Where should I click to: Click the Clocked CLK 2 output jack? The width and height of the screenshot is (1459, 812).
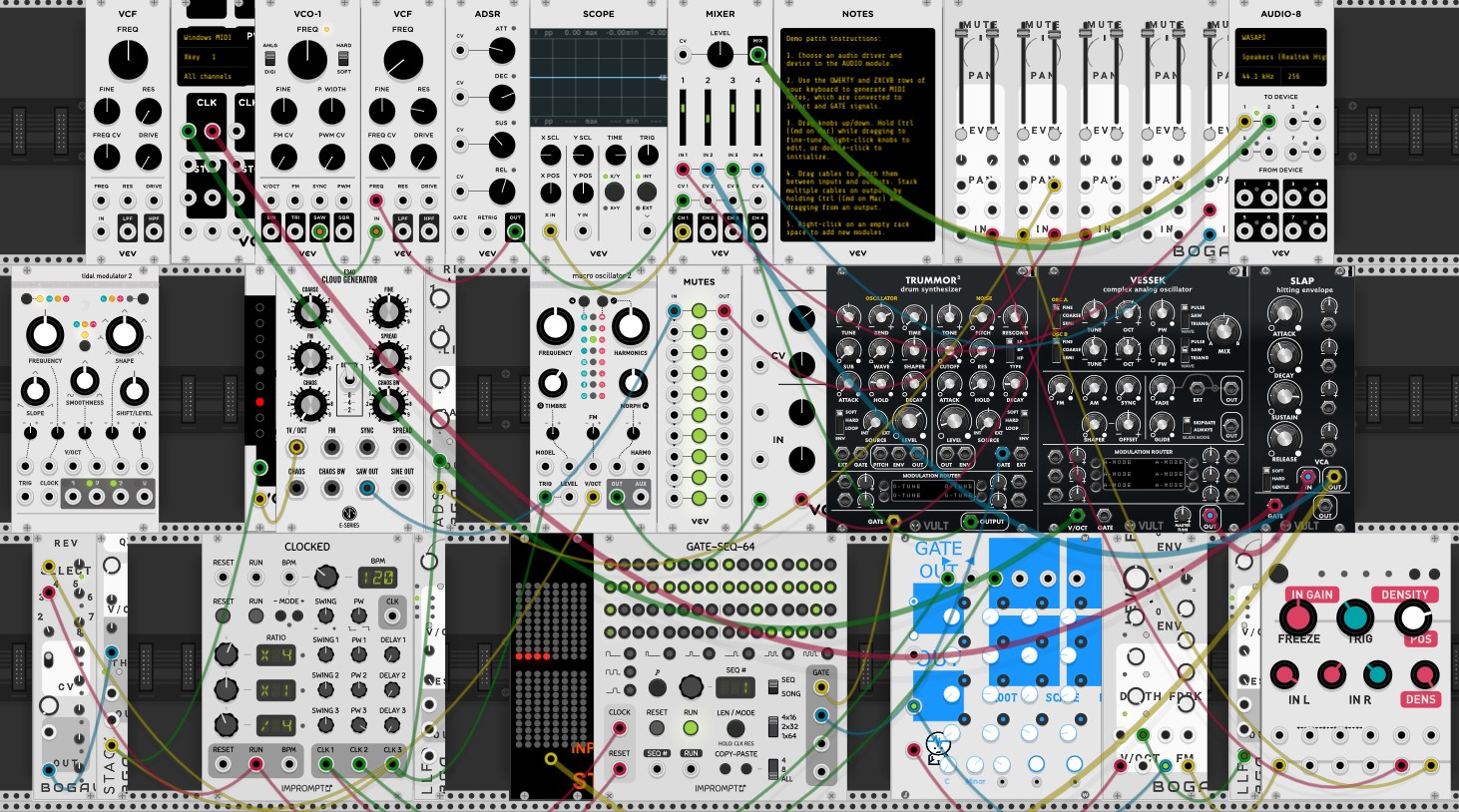359,765
